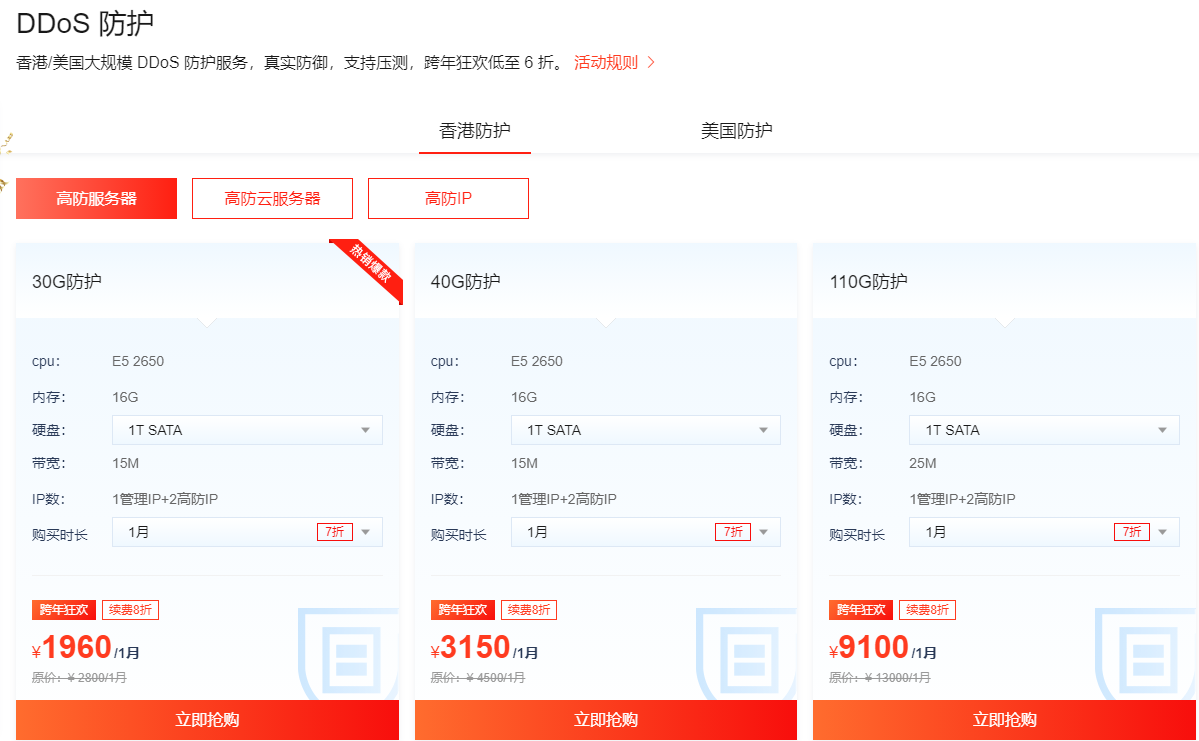Viewport: 1199px width, 741px height.
Task: Click the 15M bandwidth value in 30G card
Action: click(125, 463)
